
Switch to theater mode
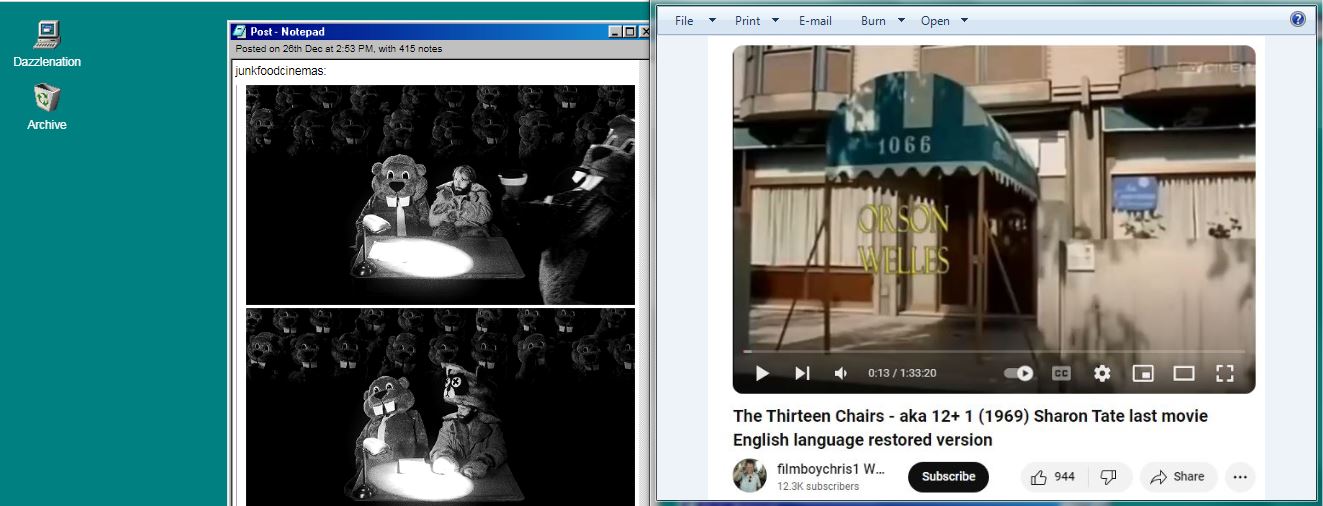pyautogui.click(x=1184, y=373)
